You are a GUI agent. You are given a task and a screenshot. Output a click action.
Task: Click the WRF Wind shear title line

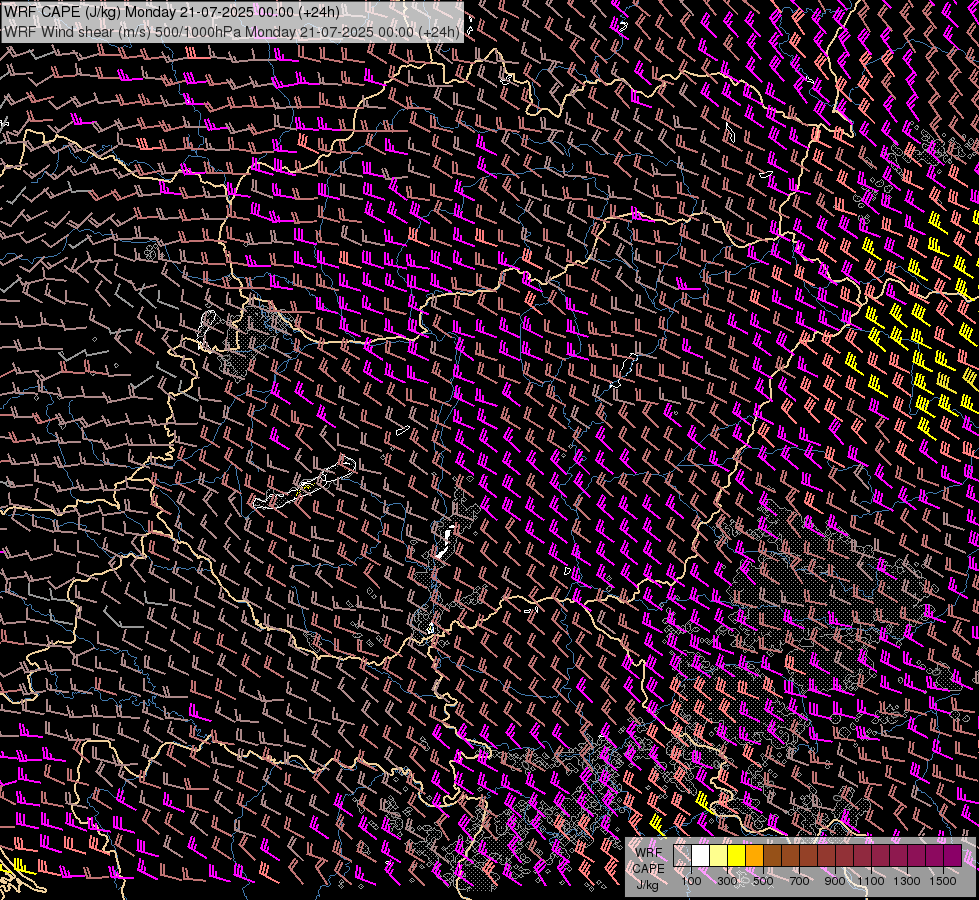(232, 32)
